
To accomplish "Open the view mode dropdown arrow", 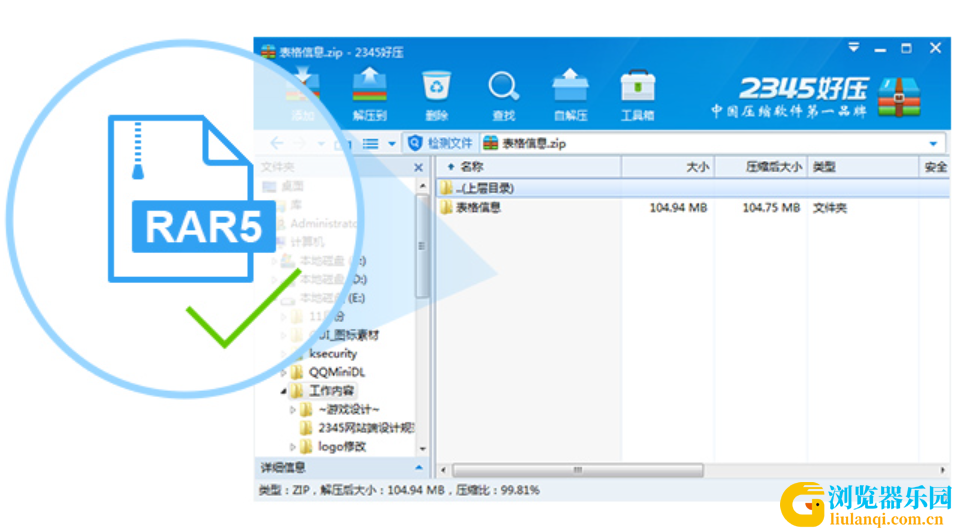I will pyautogui.click(x=392, y=144).
